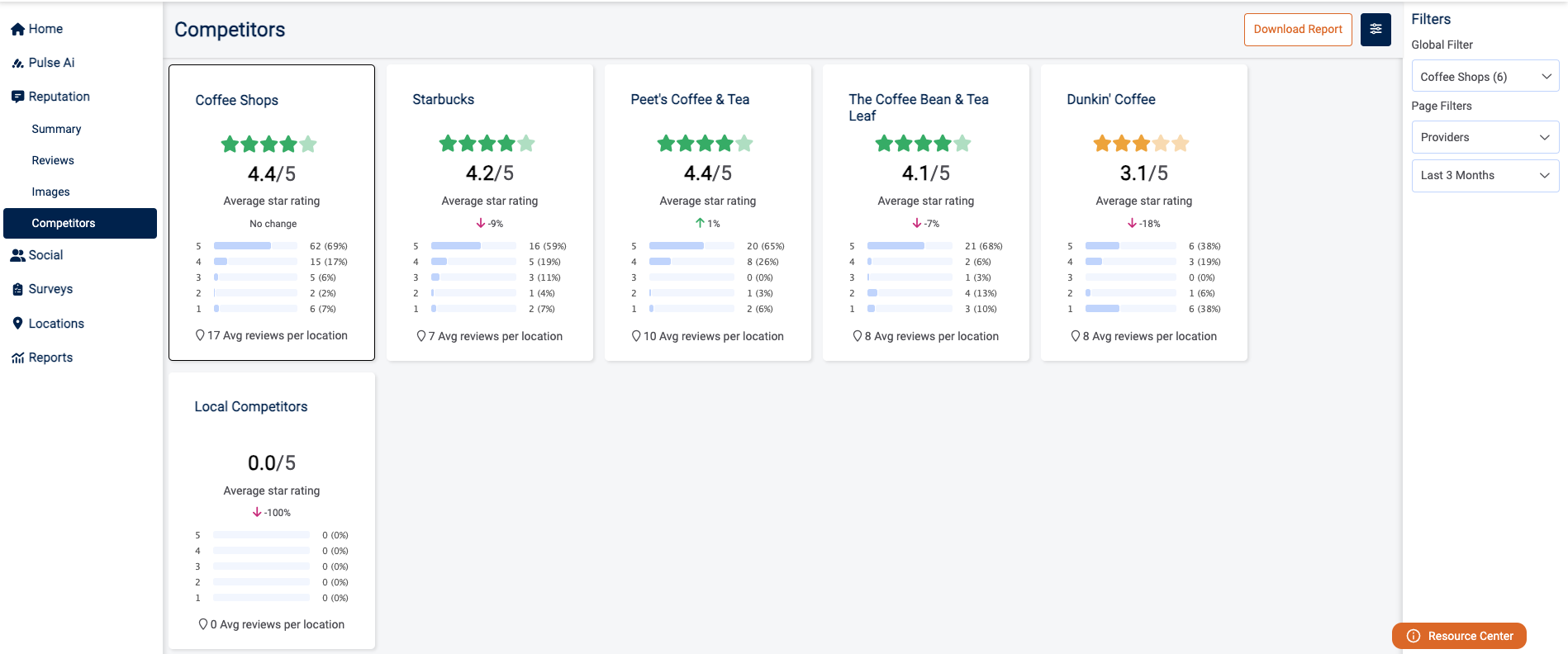Click location pin icon in Coffee Shops card
Screen dimensions: 1568x654
200,335
